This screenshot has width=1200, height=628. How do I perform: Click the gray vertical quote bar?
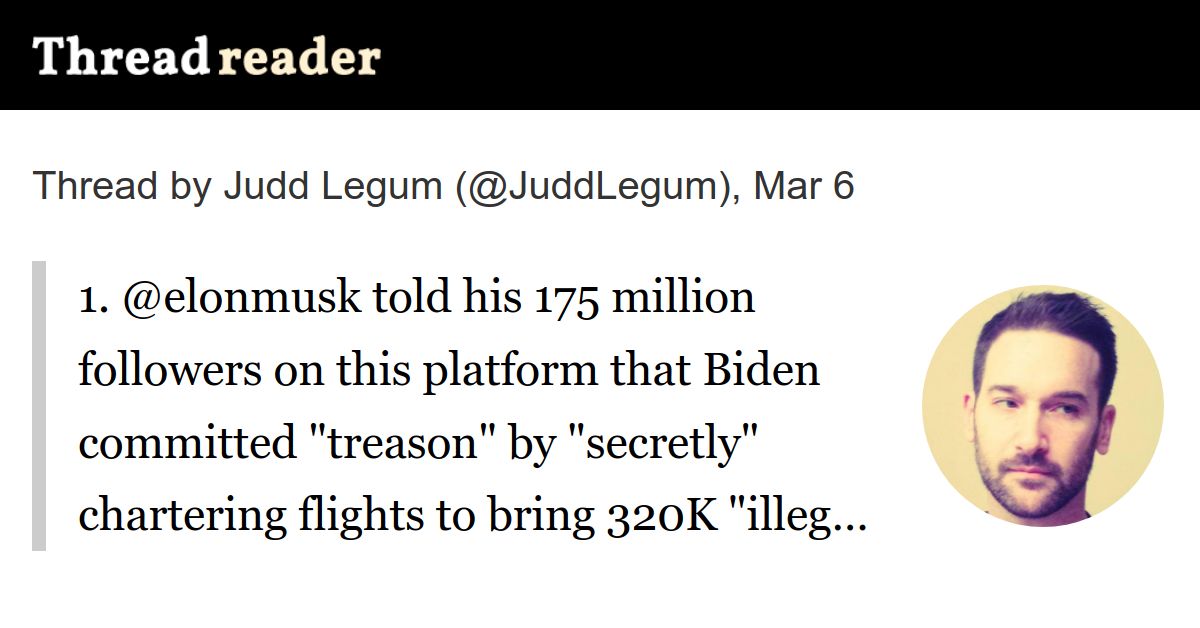pos(39,406)
